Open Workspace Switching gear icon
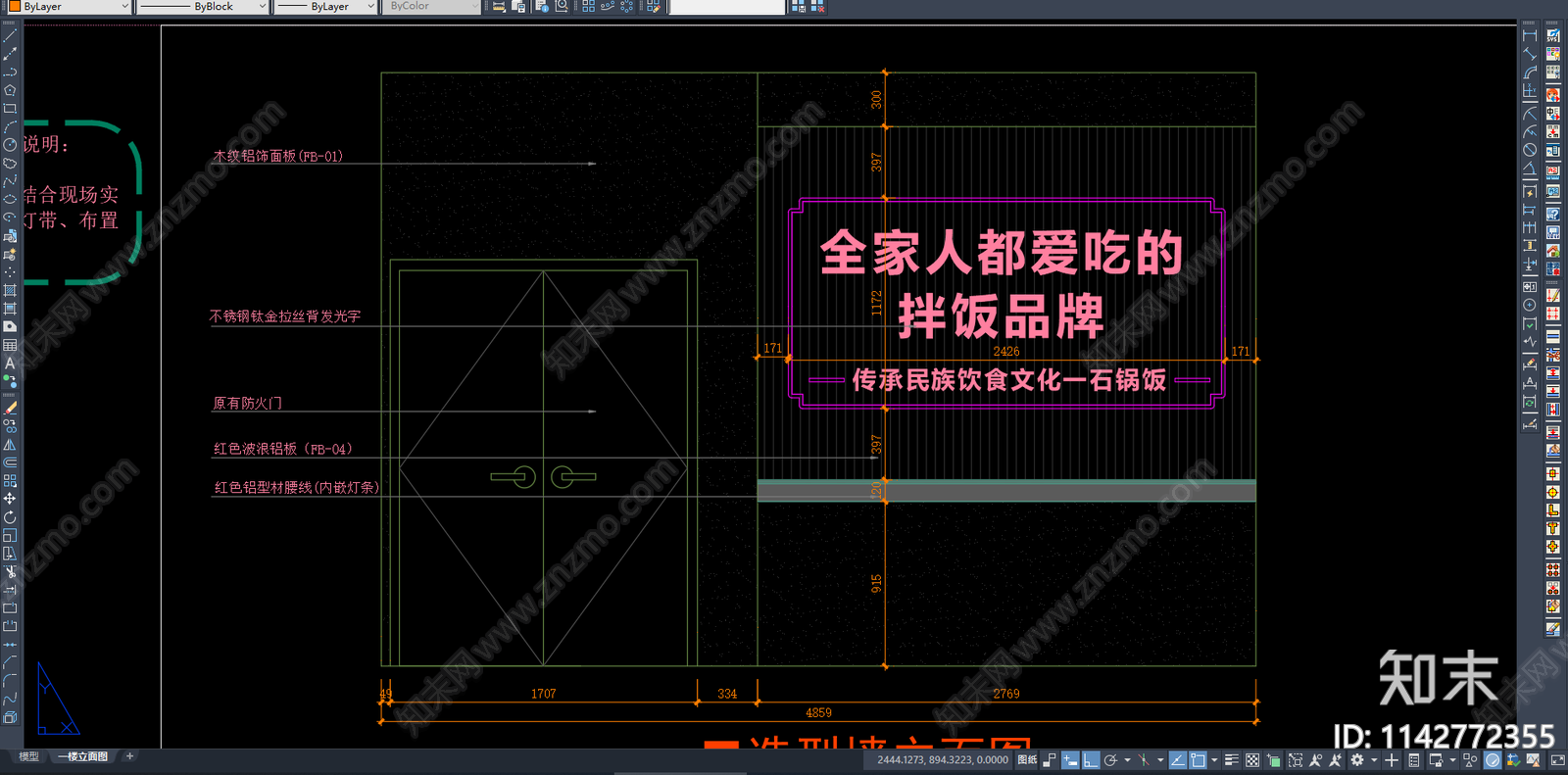This screenshot has height=775, width=1568. point(1357,760)
